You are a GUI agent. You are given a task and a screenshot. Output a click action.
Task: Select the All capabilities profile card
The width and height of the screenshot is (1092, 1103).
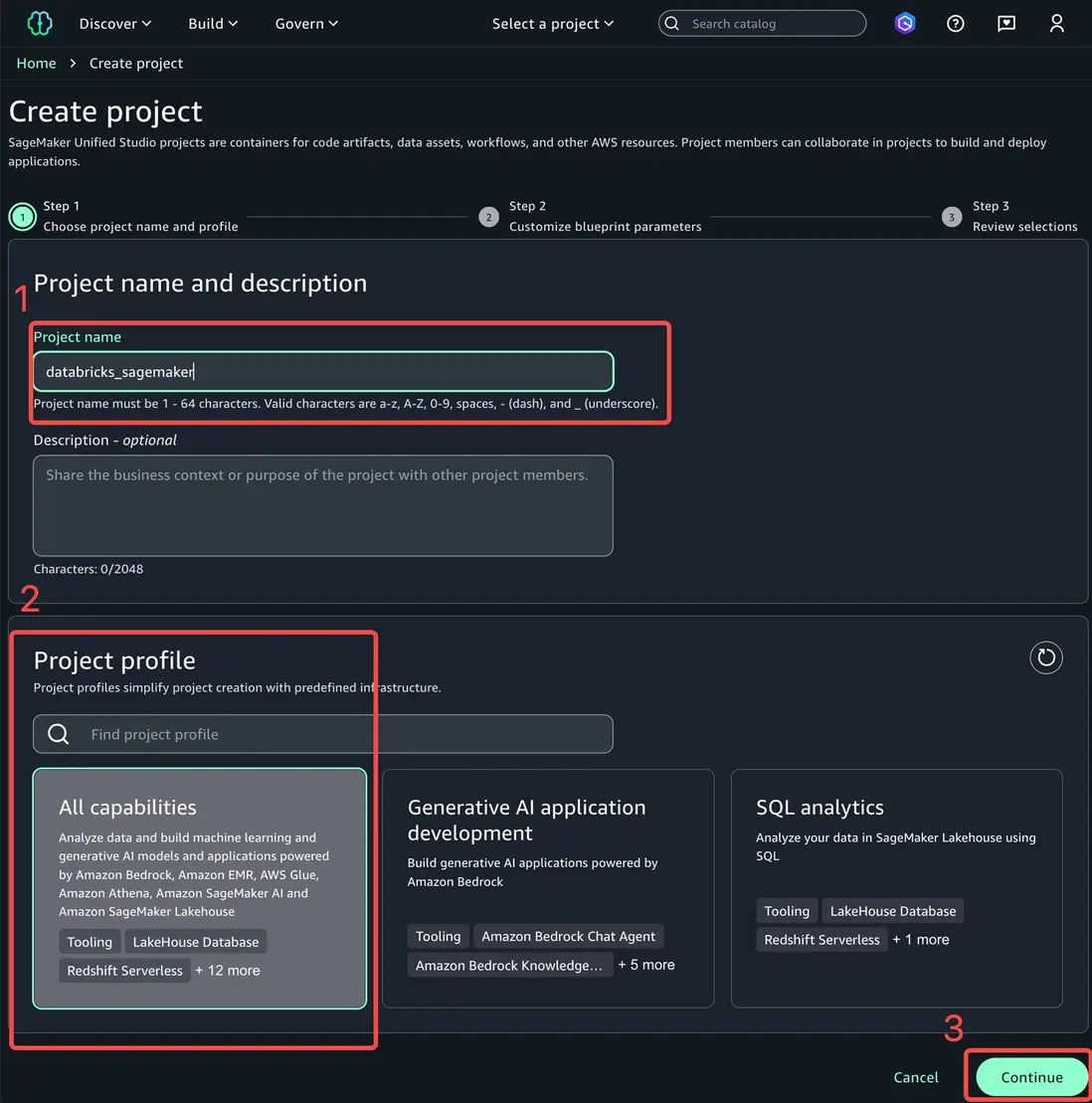click(x=200, y=888)
